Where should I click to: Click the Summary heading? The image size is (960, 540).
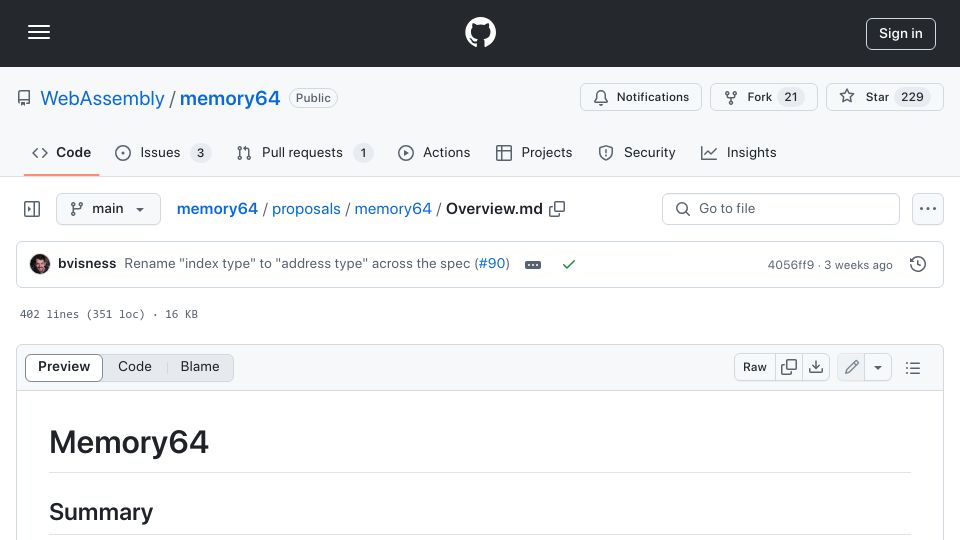point(101,512)
